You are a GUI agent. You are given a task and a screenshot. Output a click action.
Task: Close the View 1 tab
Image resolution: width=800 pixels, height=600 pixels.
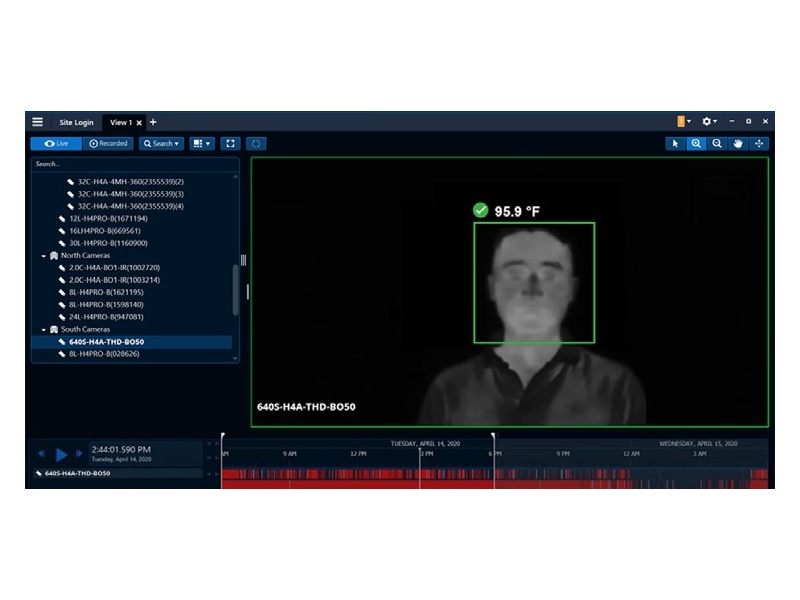pos(139,123)
